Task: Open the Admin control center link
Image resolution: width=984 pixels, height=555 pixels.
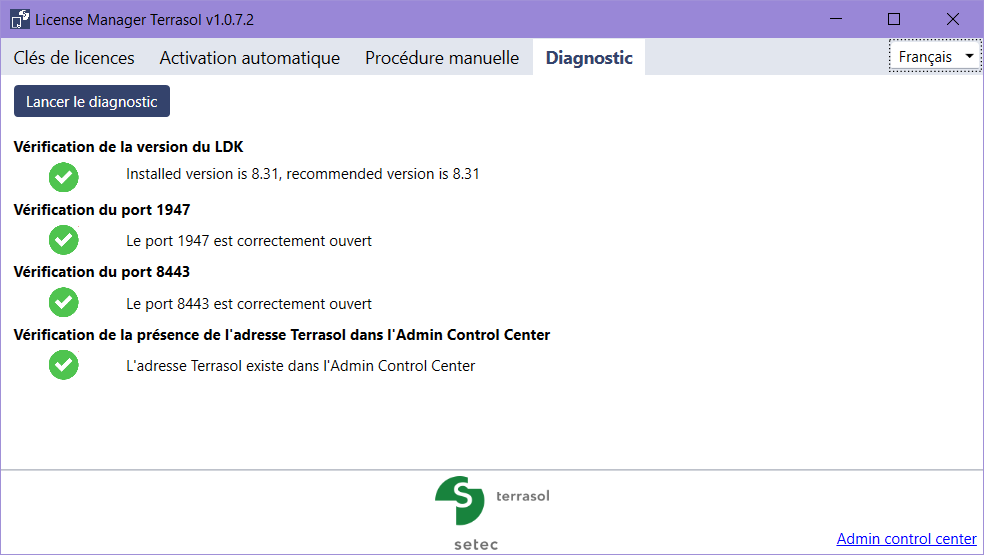Action: [906, 539]
